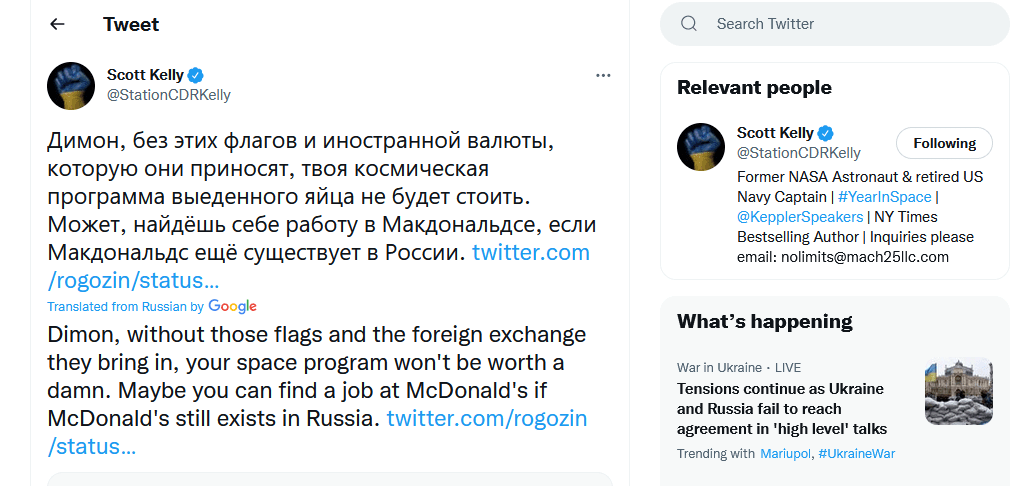
Task: Click Scott Kelly name in Relevant people
Action: 775,133
